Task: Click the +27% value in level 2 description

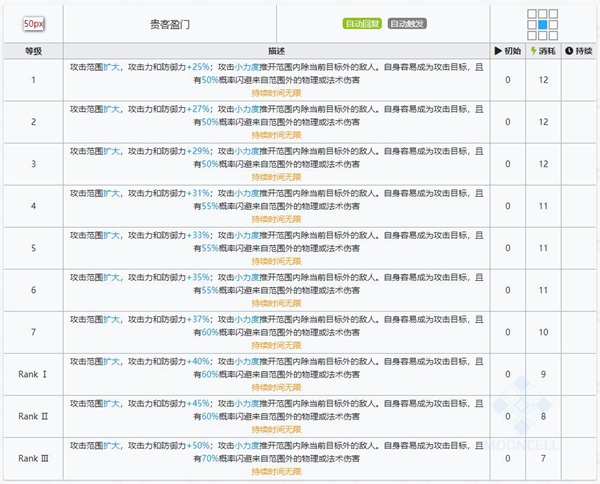Action: (198, 109)
